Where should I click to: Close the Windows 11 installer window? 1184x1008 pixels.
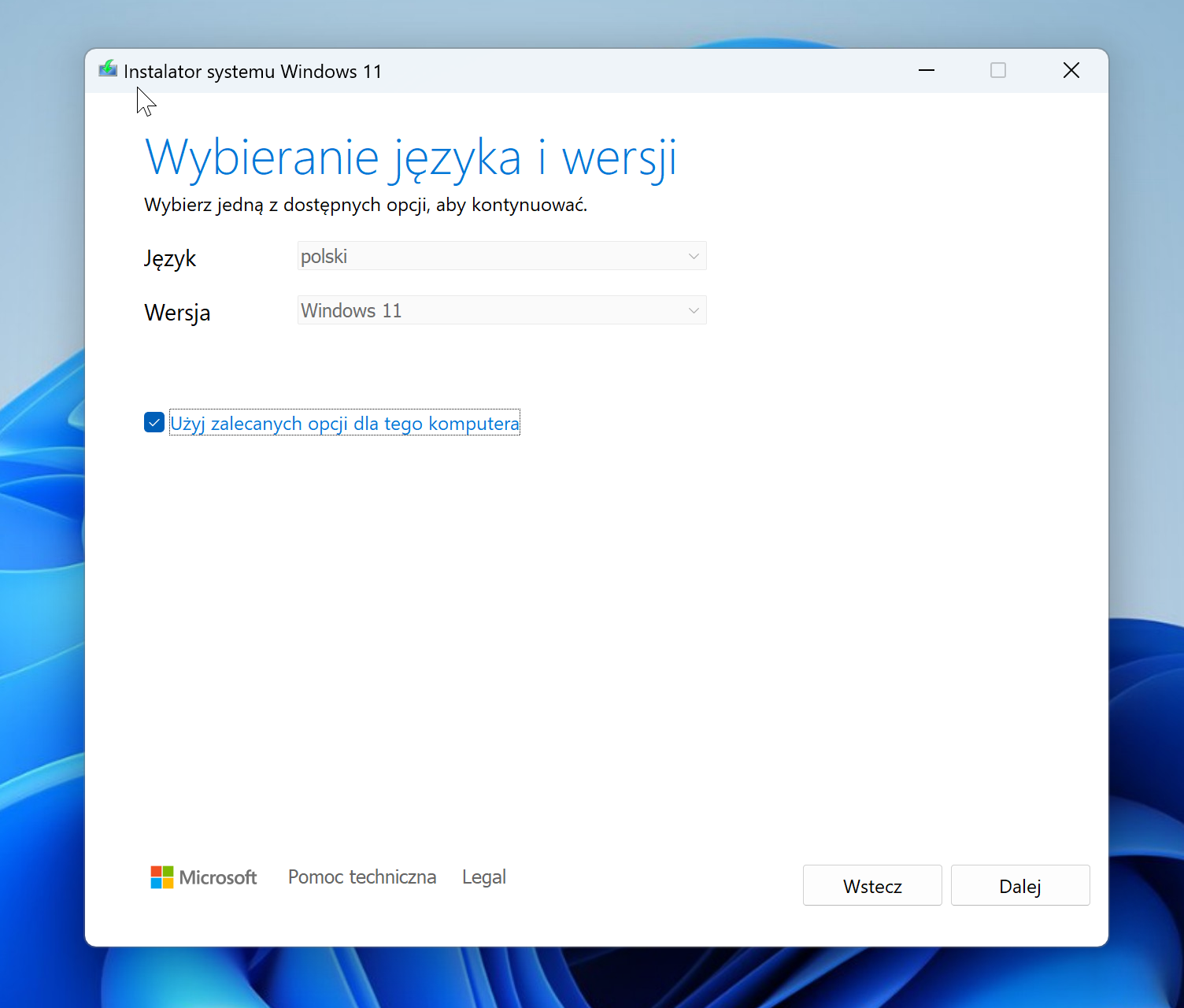pyautogui.click(x=1071, y=71)
